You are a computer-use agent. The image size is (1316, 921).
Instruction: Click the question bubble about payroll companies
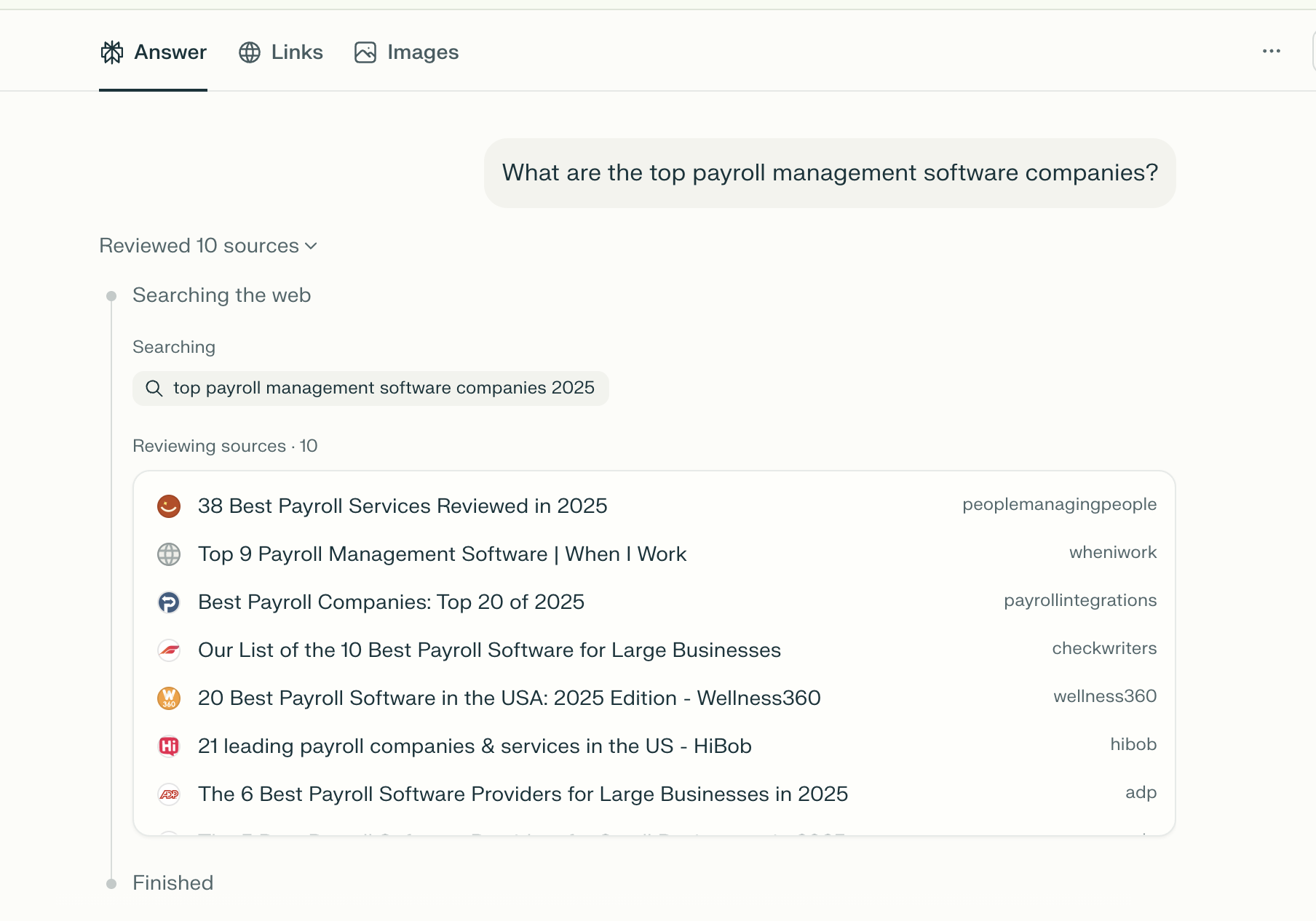tap(830, 173)
